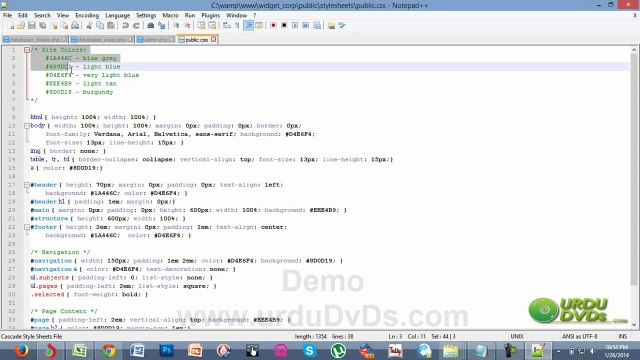
Task: Open the File menu
Action: pos(7,16)
